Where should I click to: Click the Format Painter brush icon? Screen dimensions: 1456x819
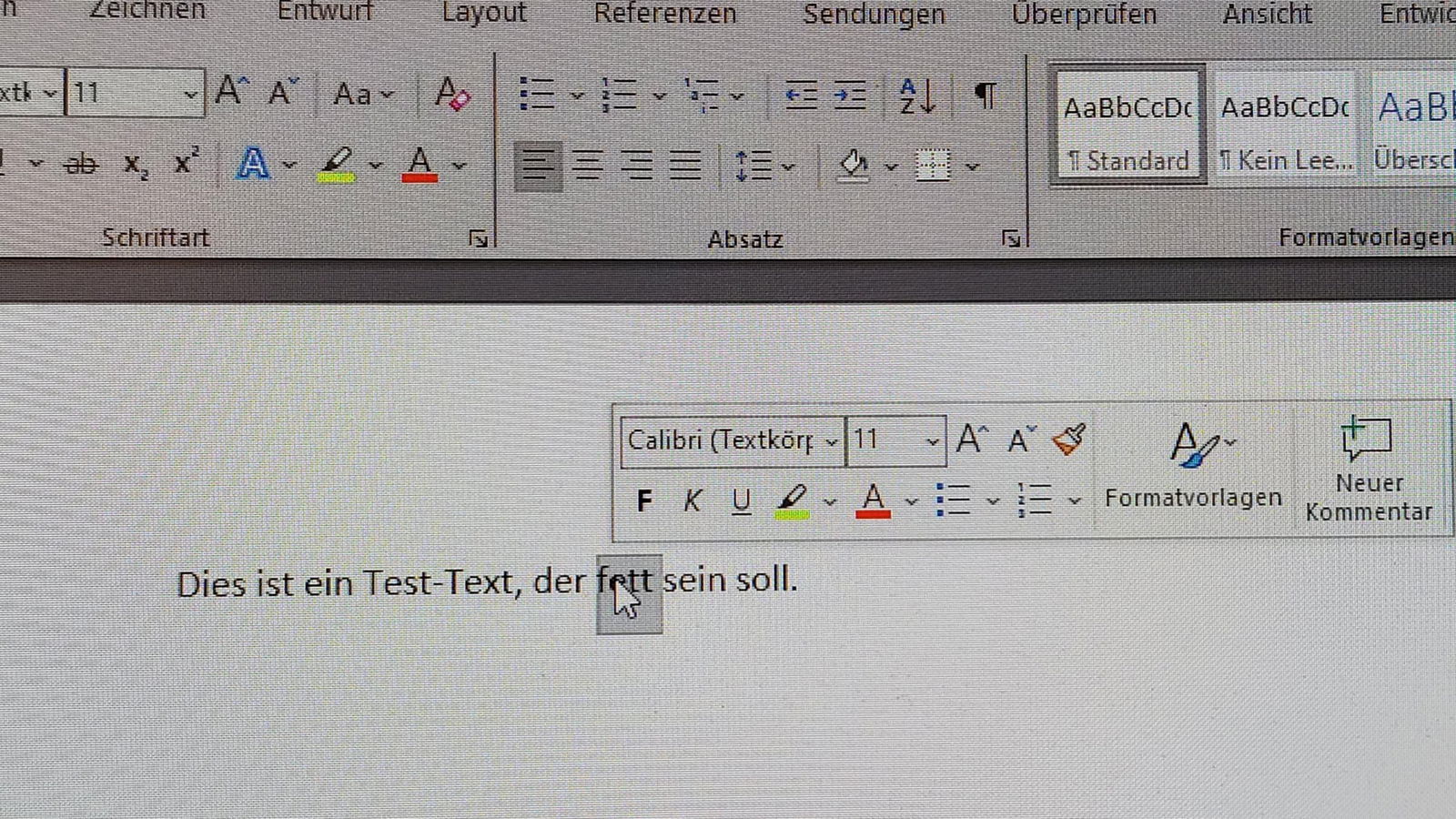[1069, 440]
